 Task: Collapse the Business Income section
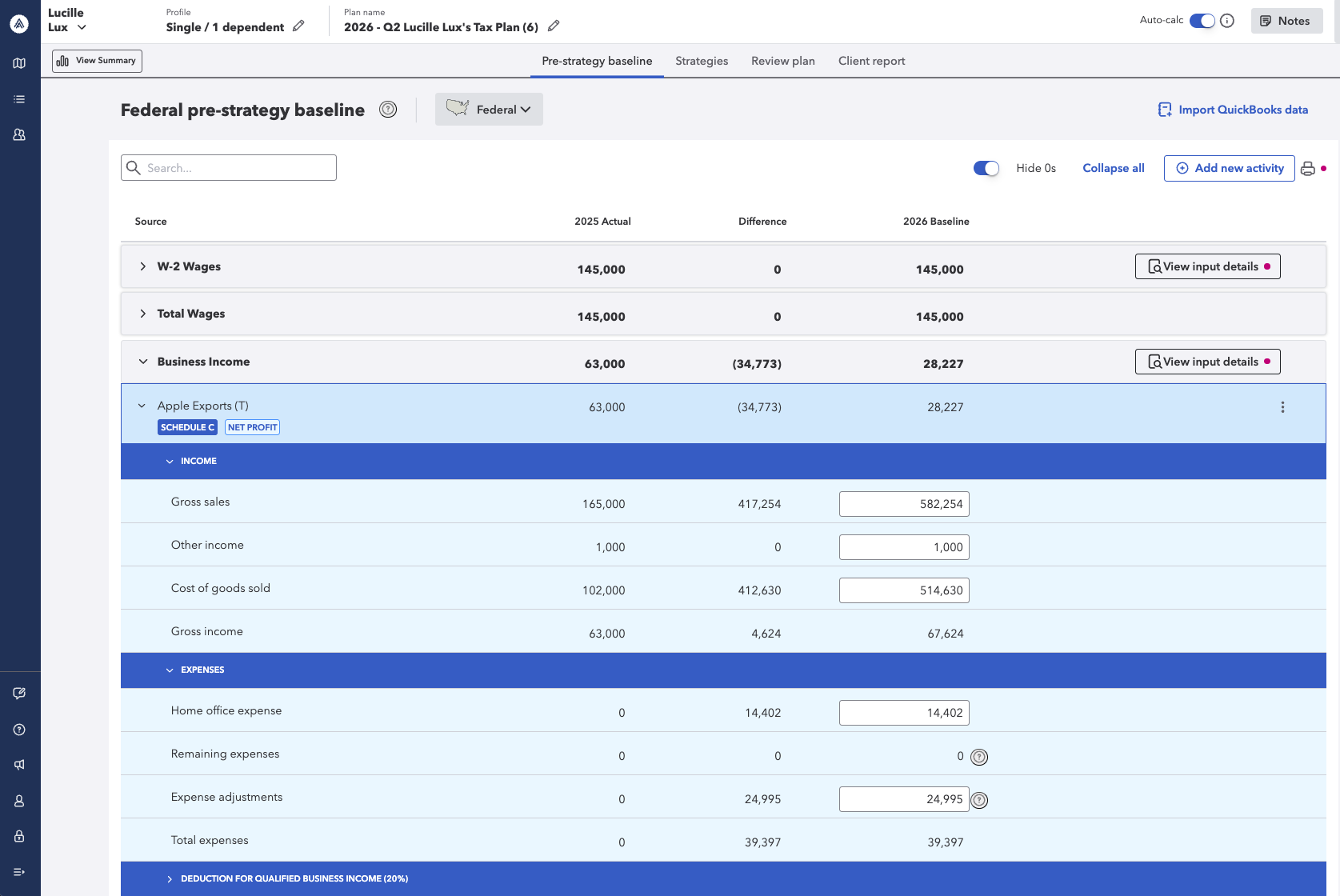tap(143, 362)
